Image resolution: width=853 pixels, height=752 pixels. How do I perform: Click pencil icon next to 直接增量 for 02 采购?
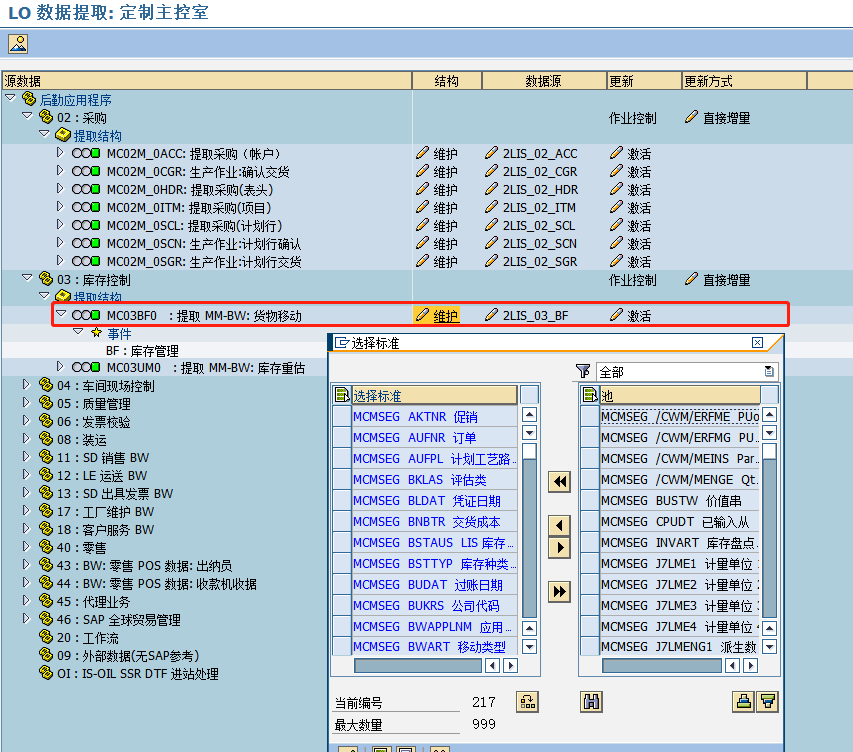[691, 118]
